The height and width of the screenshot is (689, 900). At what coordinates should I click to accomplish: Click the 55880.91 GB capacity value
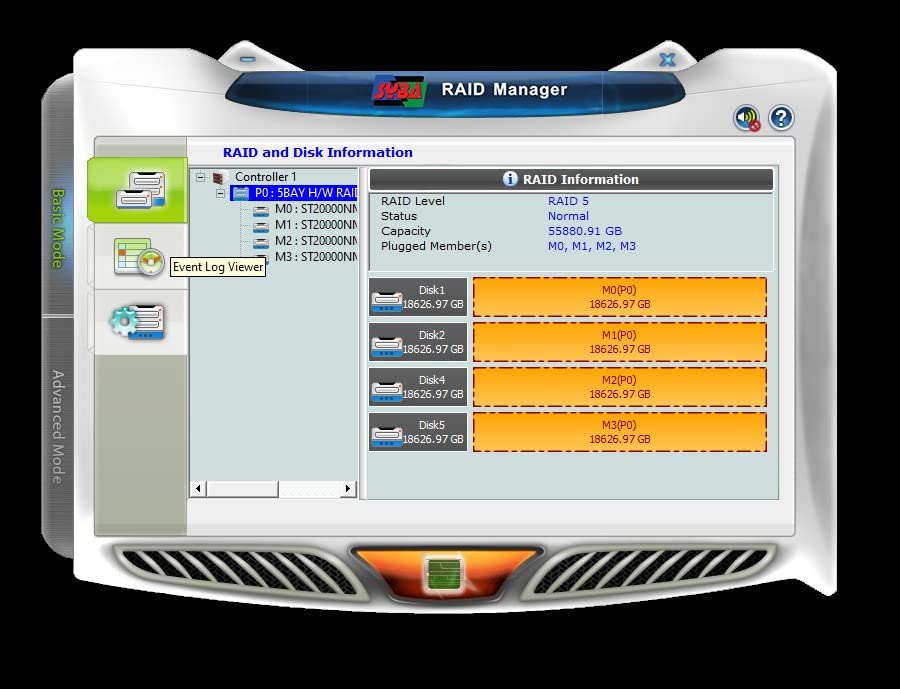tap(585, 231)
